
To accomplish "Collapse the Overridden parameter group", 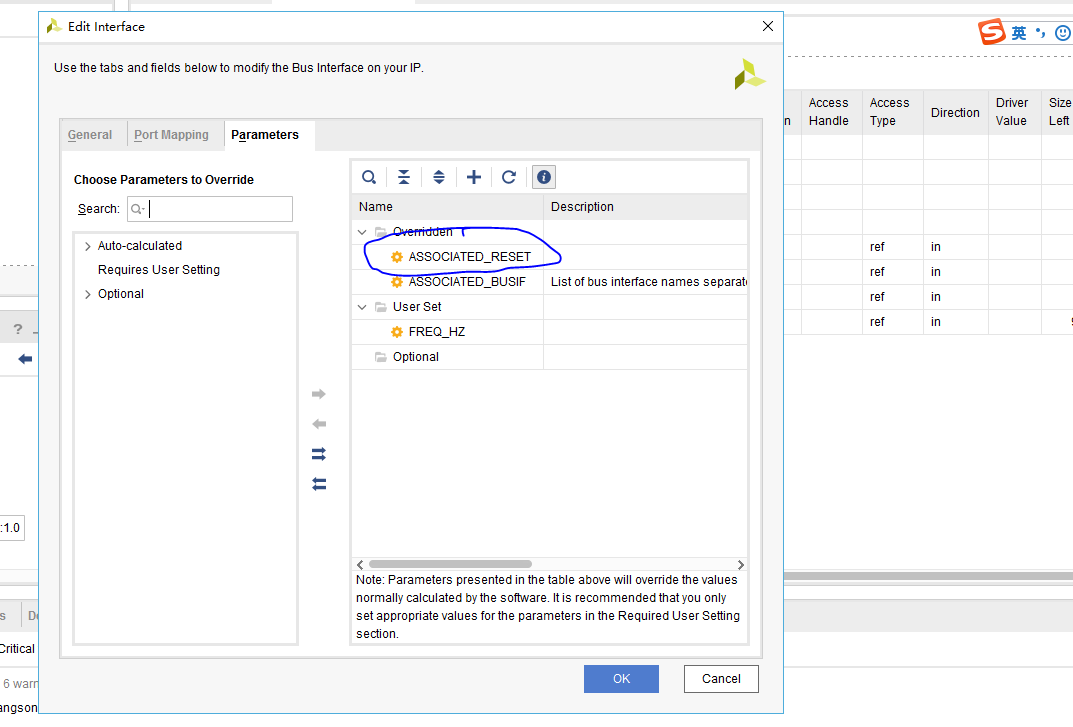I will [361, 231].
